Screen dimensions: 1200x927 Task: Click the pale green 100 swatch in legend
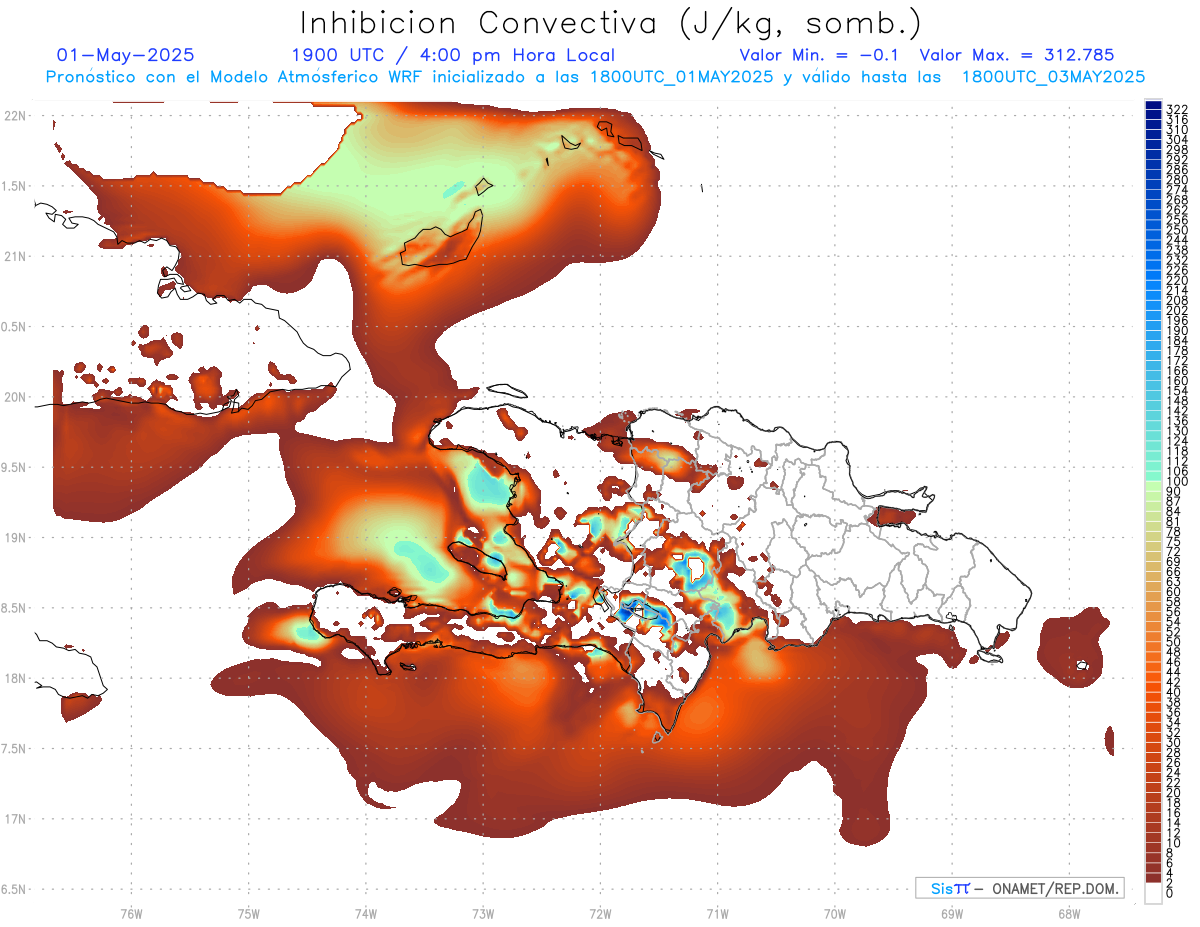(1153, 484)
